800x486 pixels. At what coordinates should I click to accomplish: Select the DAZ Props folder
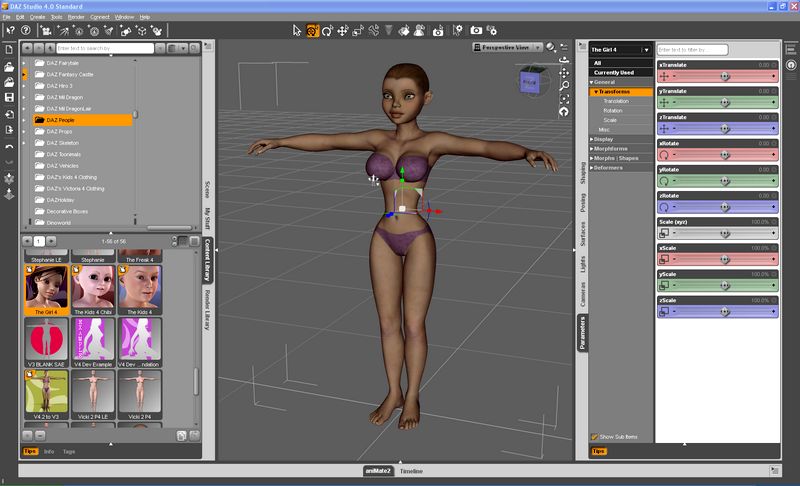click(59, 132)
